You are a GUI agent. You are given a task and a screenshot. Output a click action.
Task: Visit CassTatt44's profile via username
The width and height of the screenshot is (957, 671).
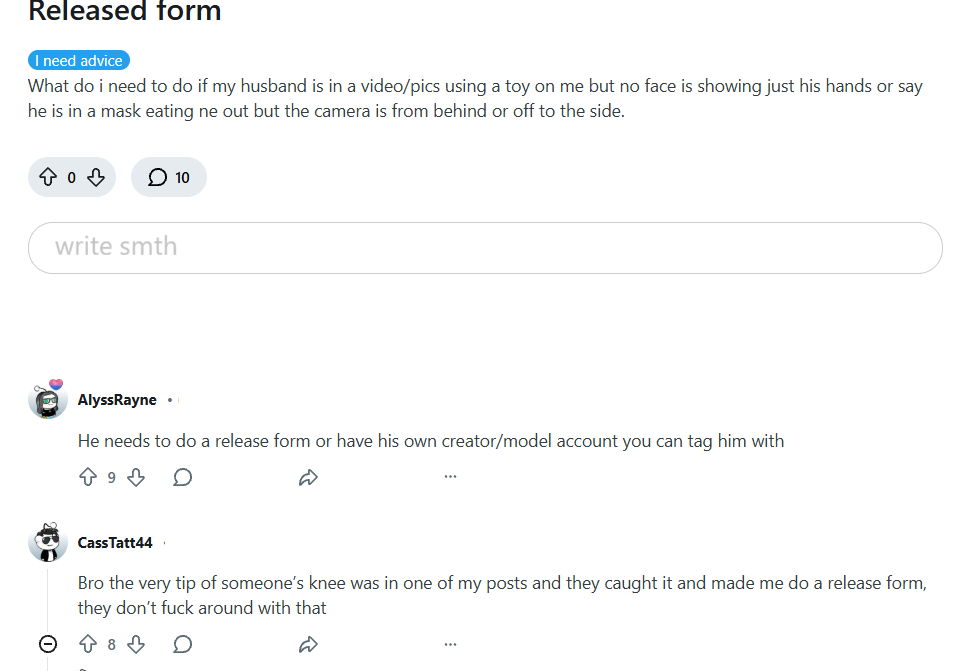(x=115, y=543)
